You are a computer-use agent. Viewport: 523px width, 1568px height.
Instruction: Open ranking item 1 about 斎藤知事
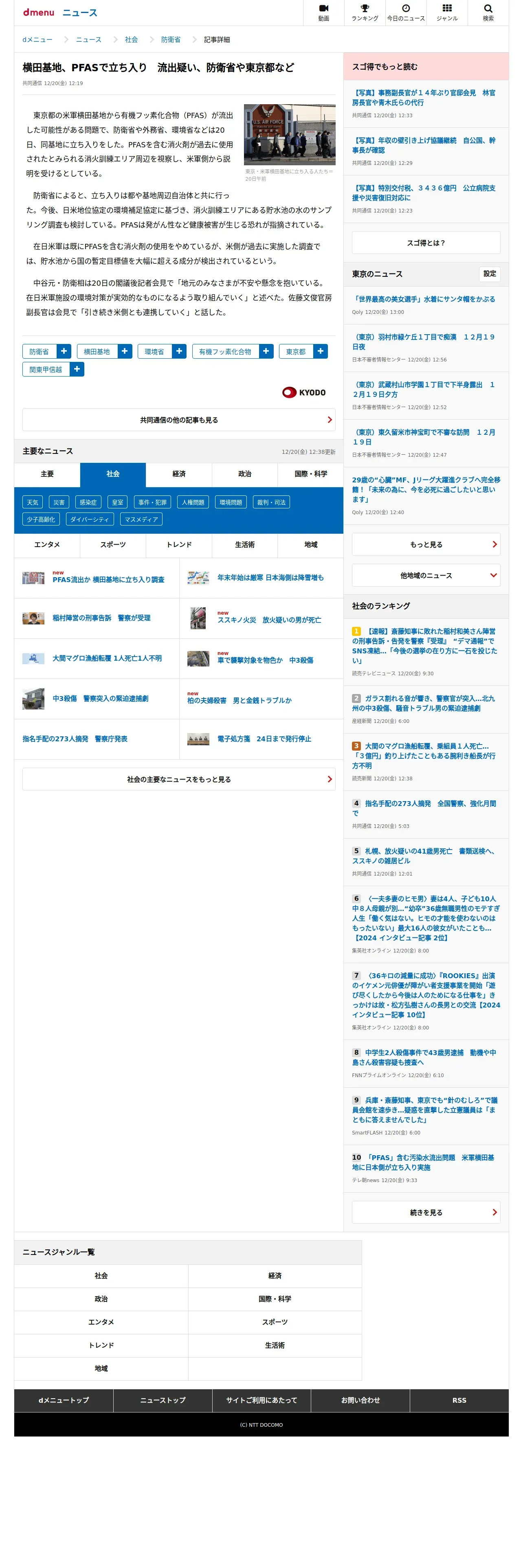[424, 646]
